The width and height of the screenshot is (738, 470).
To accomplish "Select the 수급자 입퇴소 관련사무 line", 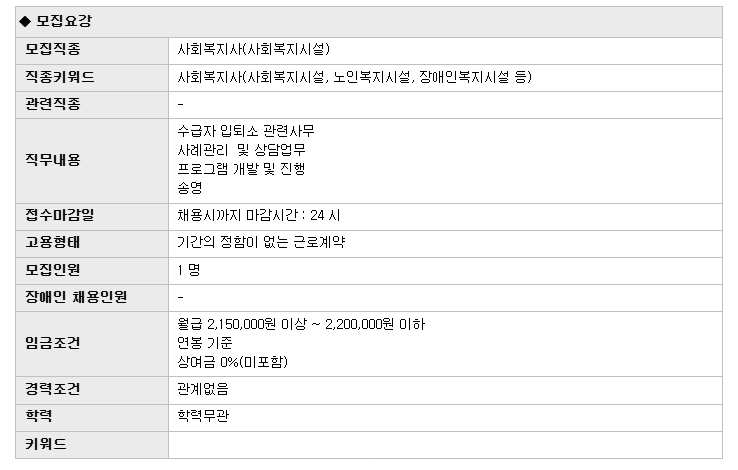I will pyautogui.click(x=246, y=131).
